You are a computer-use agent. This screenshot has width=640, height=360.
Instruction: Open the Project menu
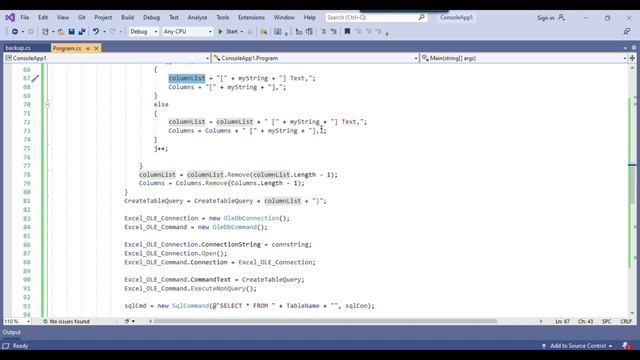pos(103,18)
